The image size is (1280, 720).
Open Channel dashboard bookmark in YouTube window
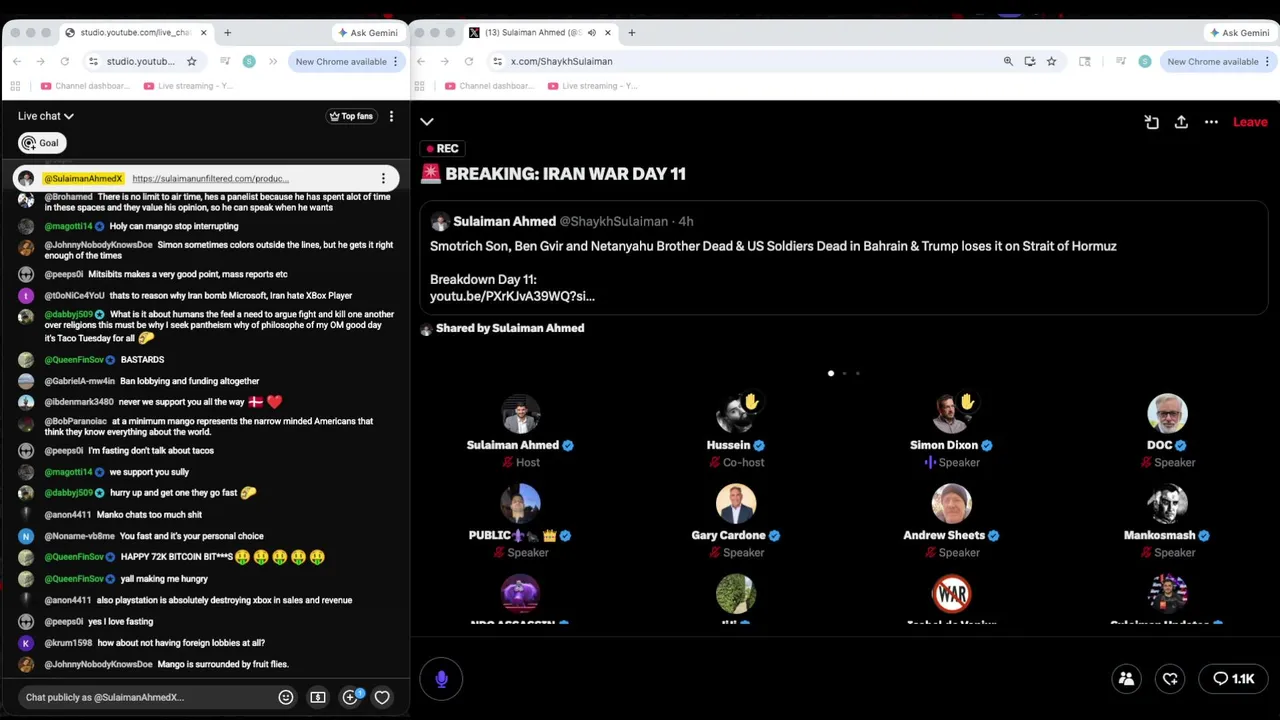pos(85,86)
